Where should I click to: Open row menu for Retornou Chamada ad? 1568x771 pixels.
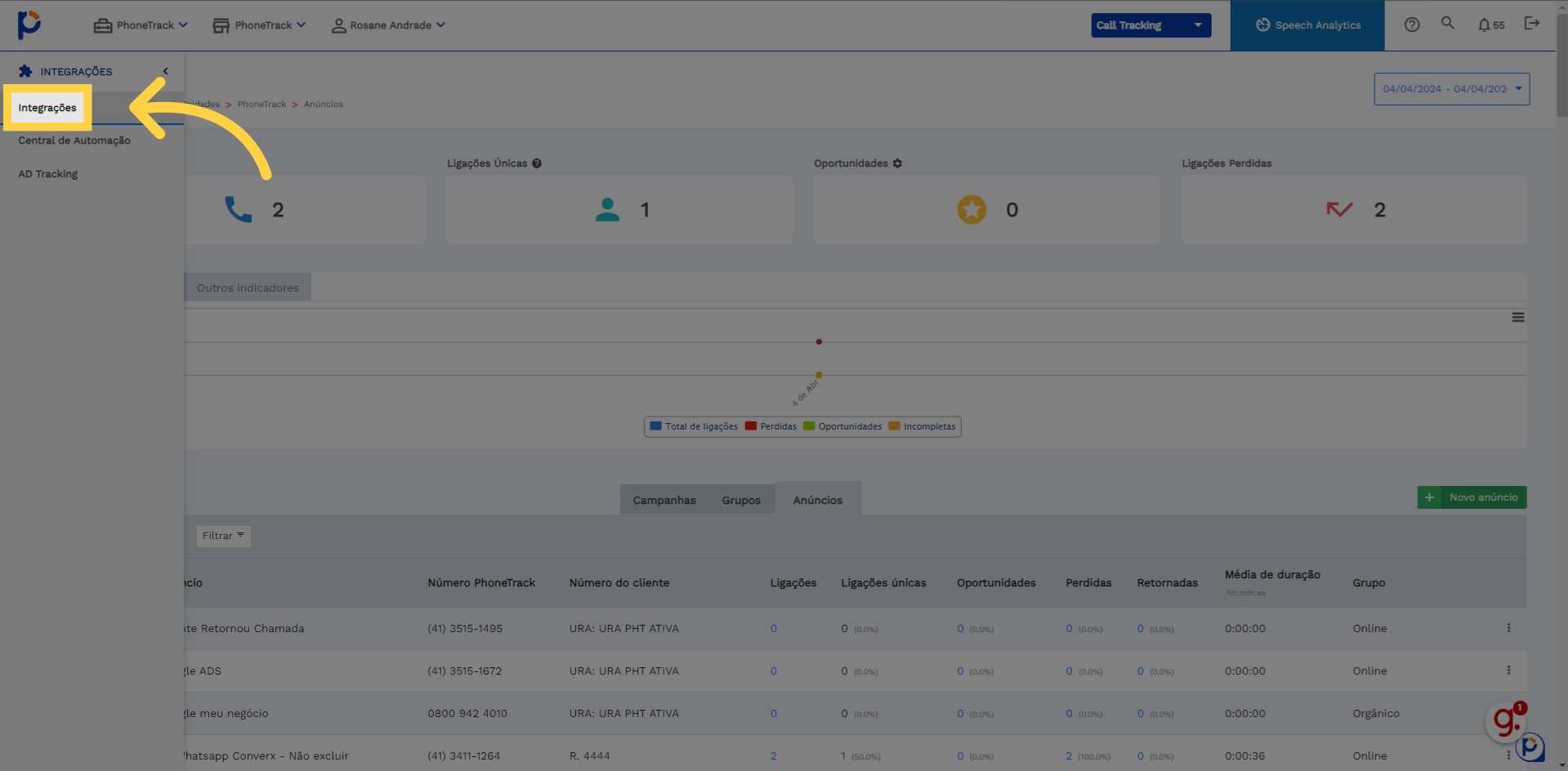[x=1508, y=628]
